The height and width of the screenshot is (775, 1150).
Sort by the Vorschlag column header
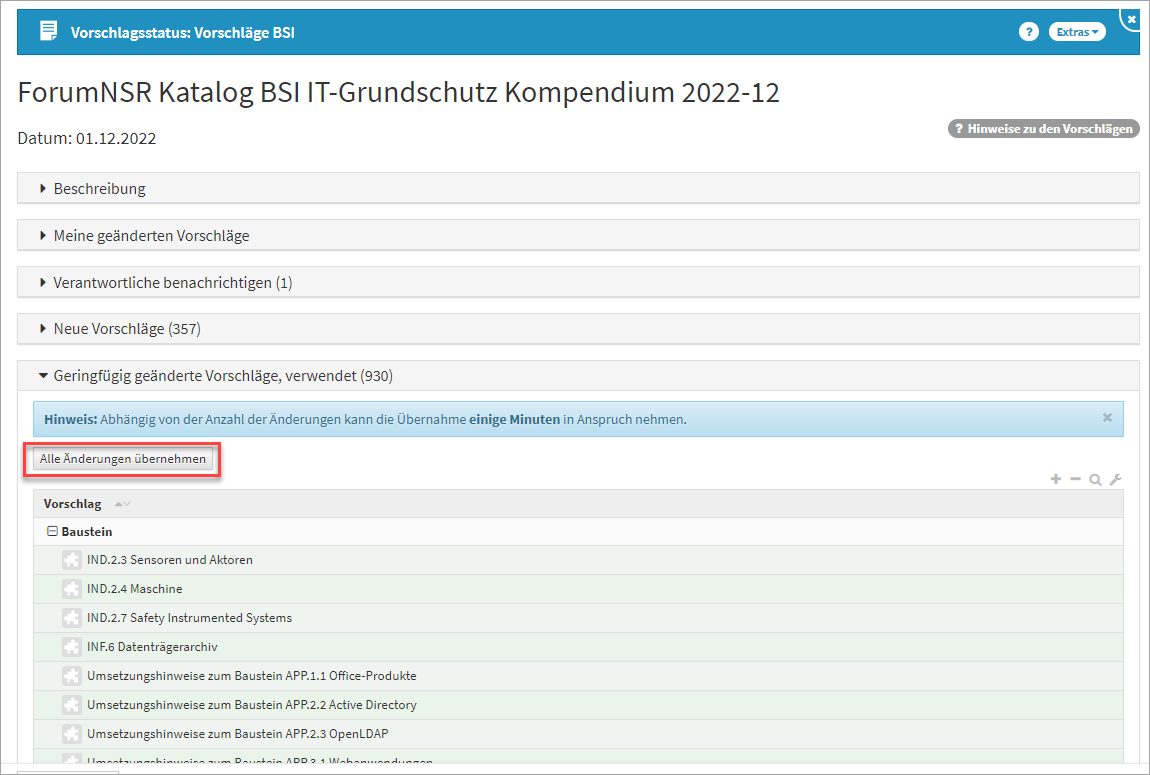[73, 504]
